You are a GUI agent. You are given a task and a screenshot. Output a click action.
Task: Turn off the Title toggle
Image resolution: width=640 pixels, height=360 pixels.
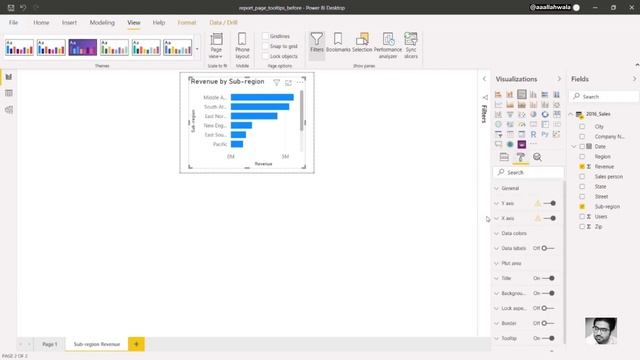(x=549, y=278)
